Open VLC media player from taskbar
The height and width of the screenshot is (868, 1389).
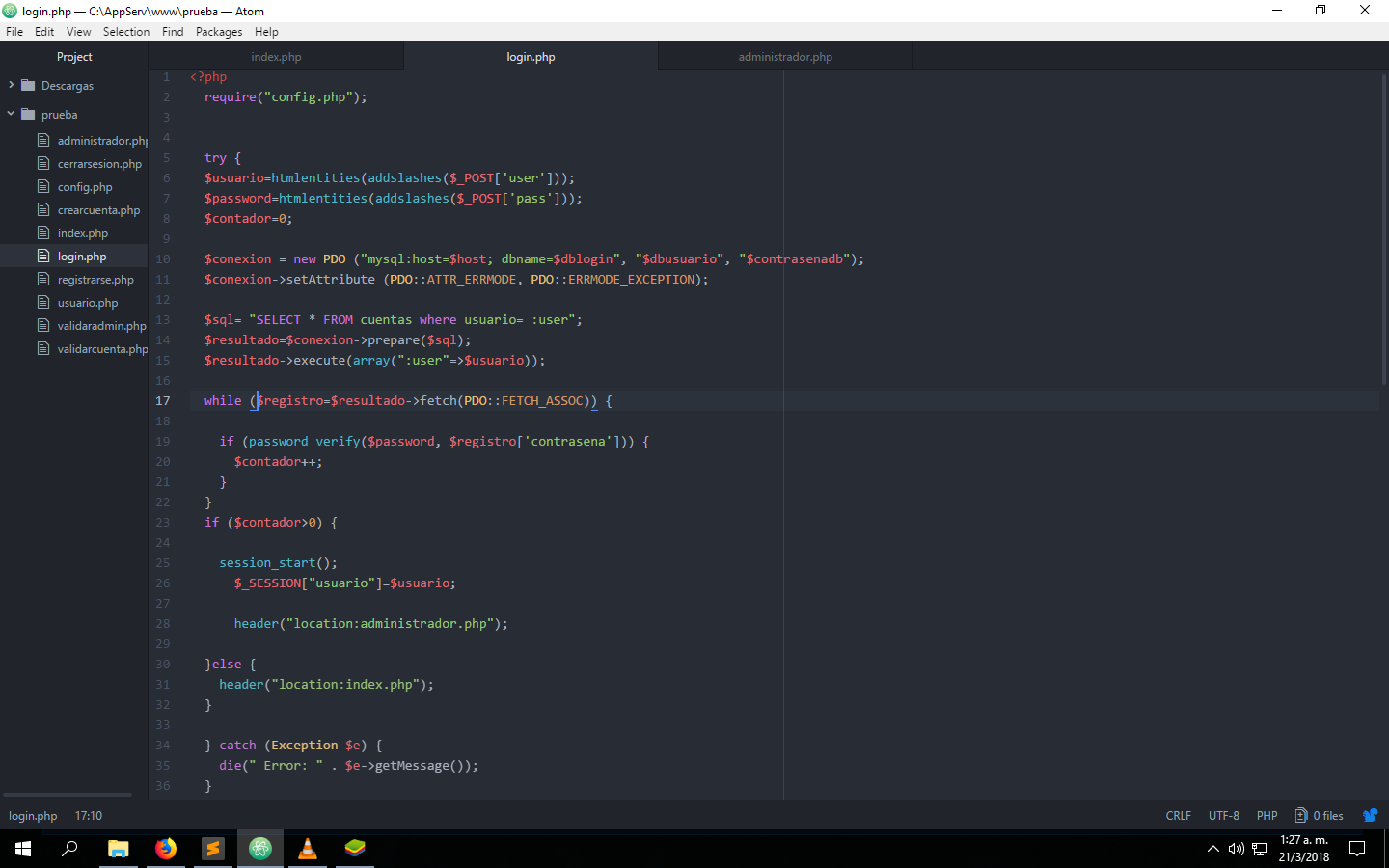click(x=308, y=849)
